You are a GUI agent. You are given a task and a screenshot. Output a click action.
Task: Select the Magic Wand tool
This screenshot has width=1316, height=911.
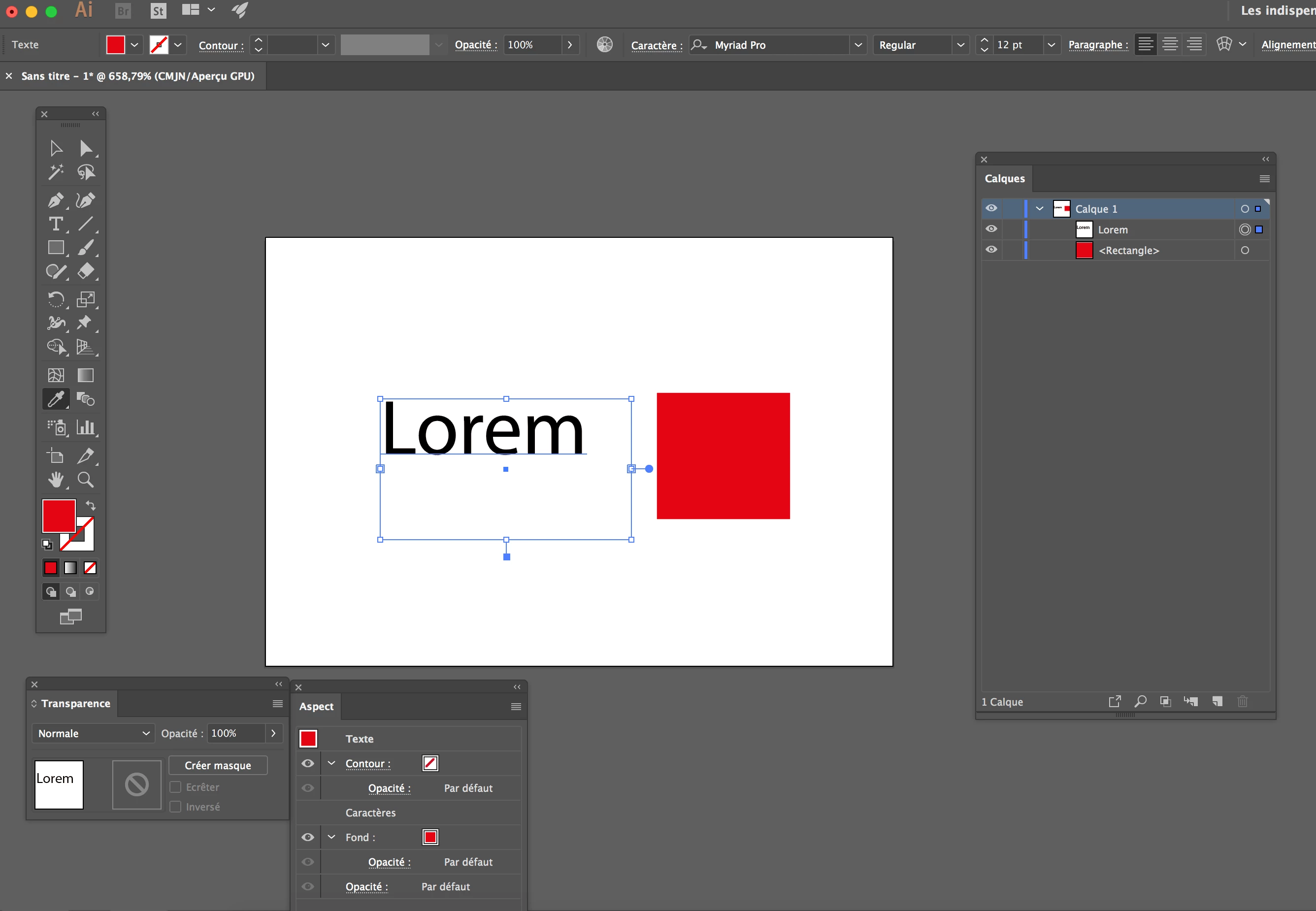[x=56, y=172]
